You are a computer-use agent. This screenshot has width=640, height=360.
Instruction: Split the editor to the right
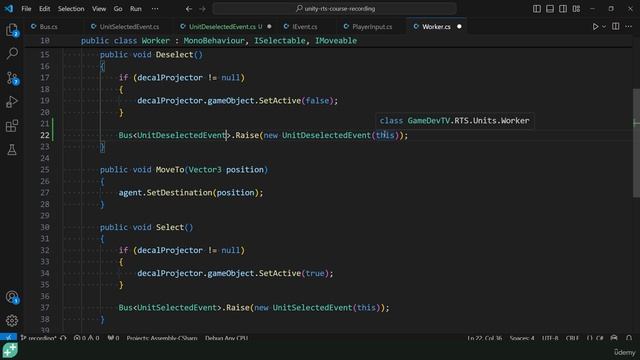pos(616,27)
